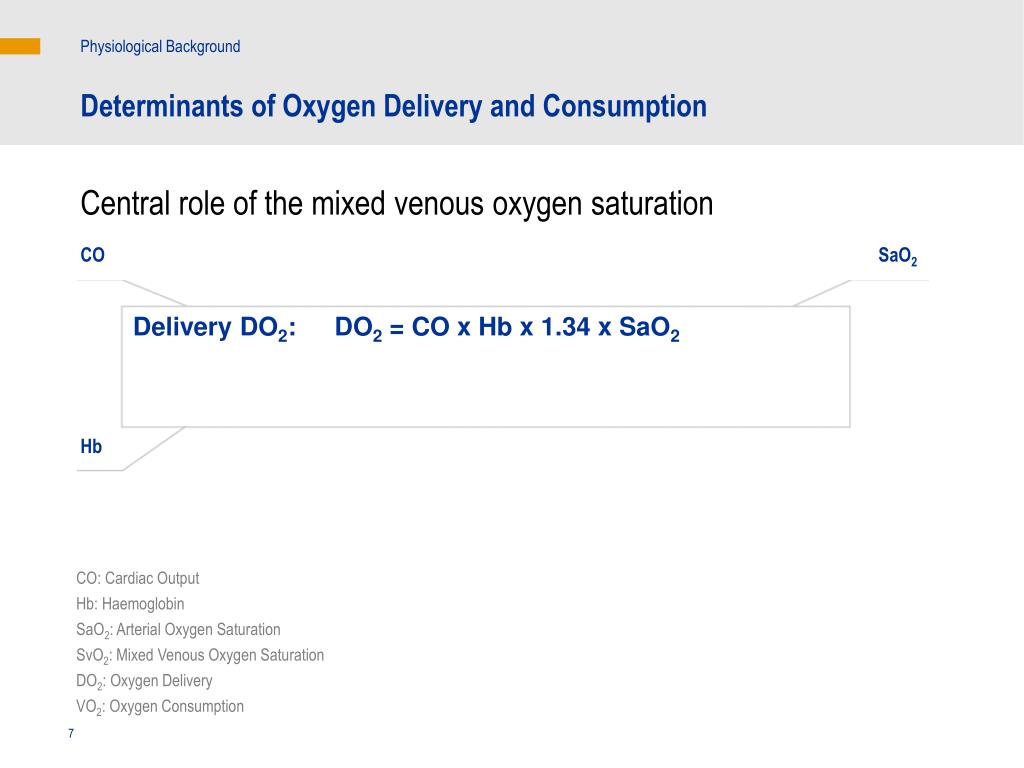Screen dimensions: 1024x768
Task: Click the 'Central role of the mixed venous oxygen saturation' subtitle
Action: coord(396,204)
